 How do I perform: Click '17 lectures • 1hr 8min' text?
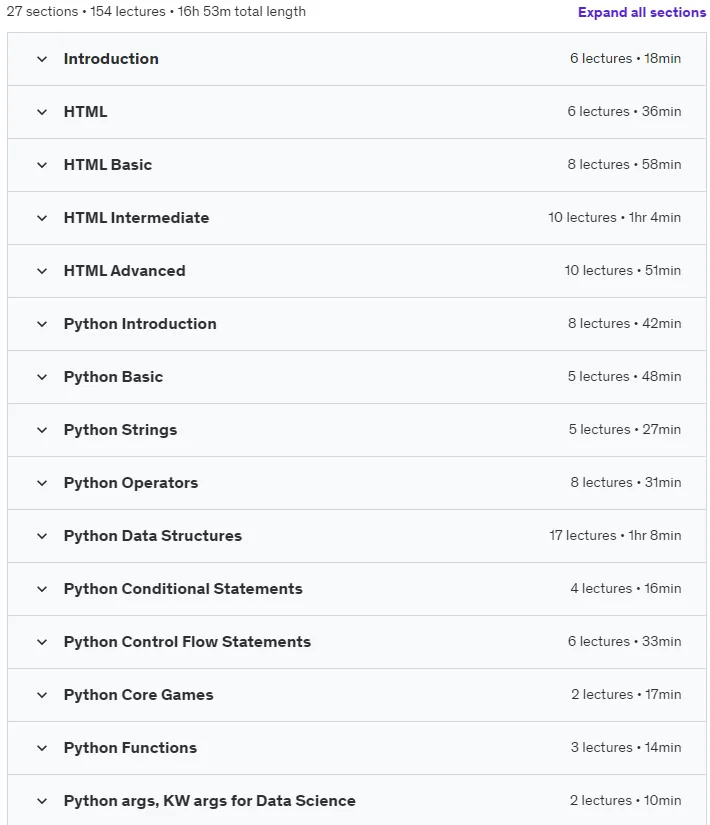(x=615, y=536)
